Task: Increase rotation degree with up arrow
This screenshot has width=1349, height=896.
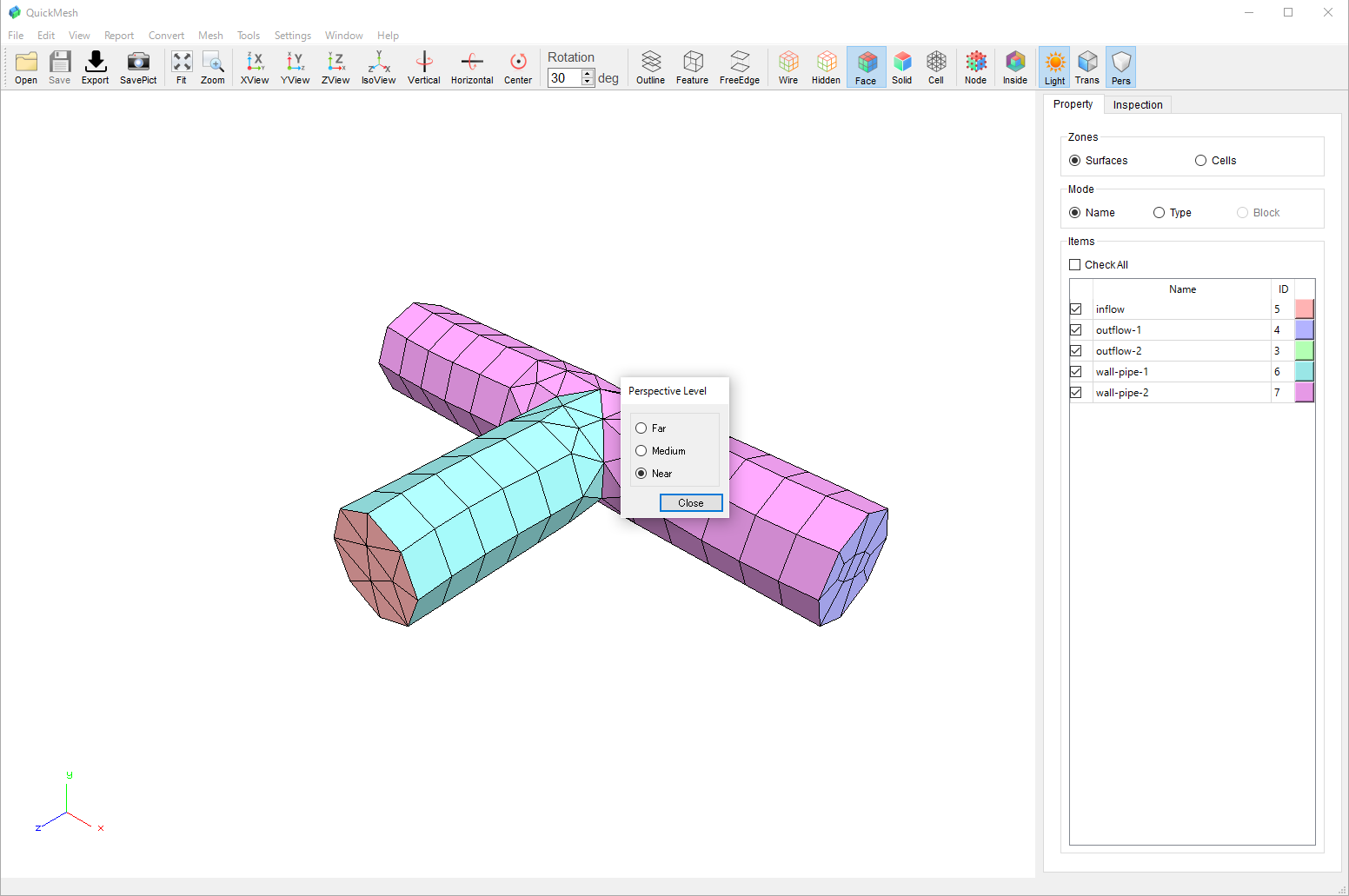Action: point(588,74)
